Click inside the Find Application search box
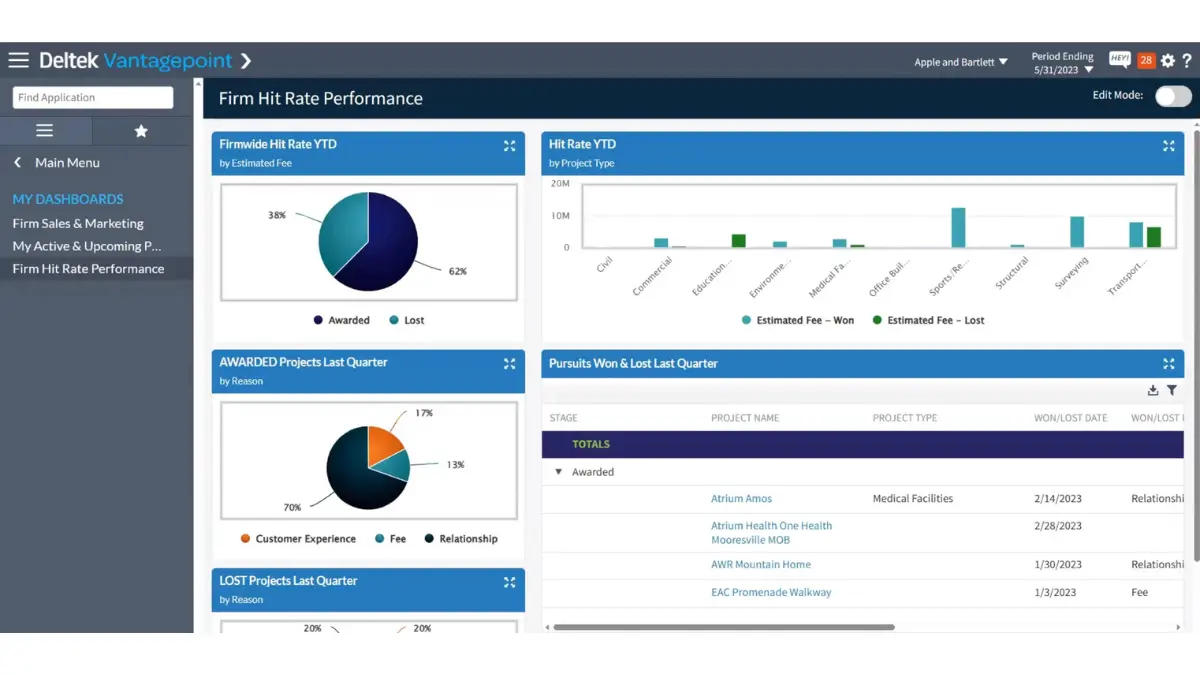The image size is (1200, 675). [x=92, y=97]
